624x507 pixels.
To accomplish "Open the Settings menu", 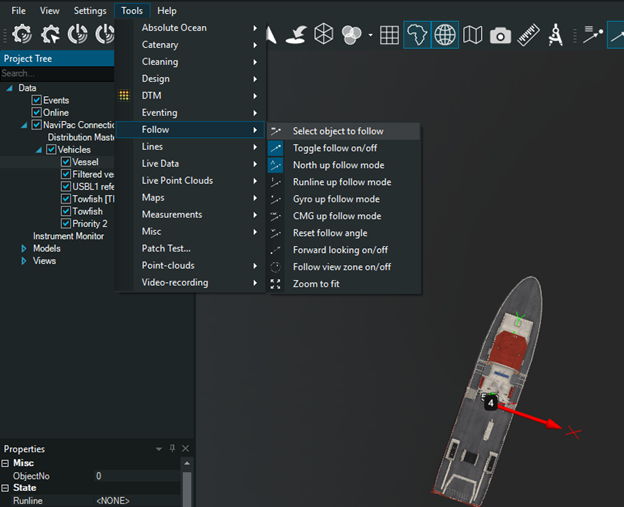I will (90, 11).
